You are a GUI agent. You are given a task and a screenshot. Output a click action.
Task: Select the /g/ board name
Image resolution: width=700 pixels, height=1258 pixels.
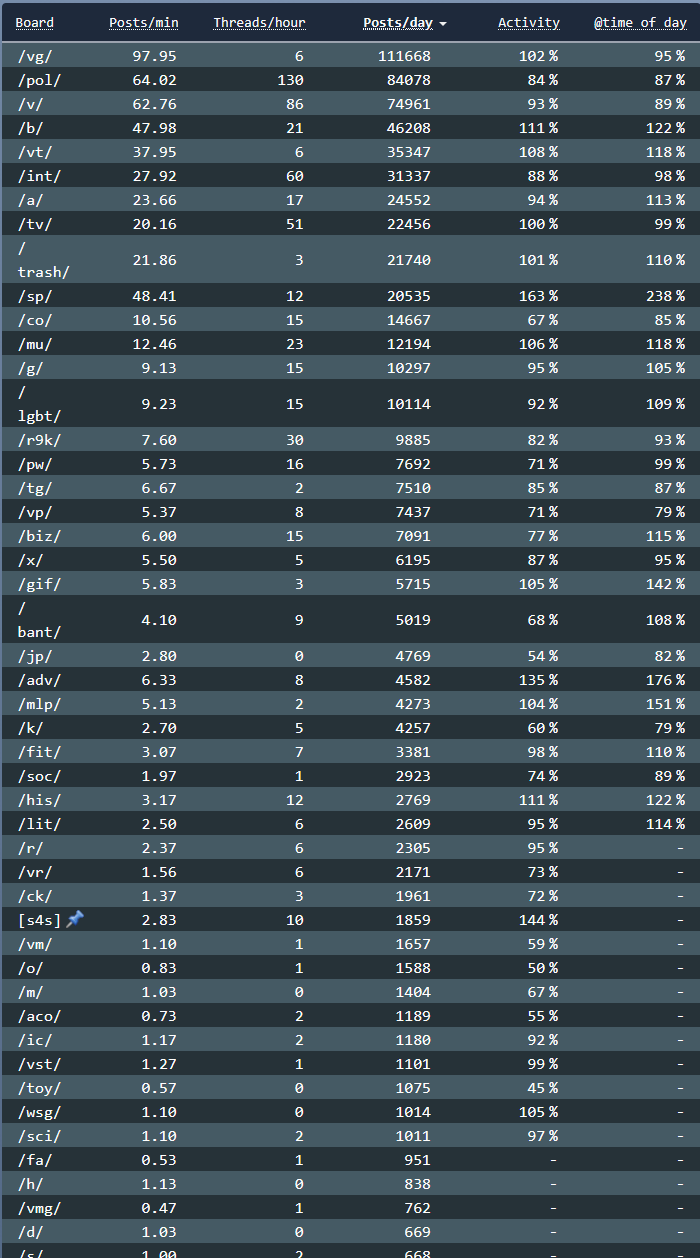[31, 368]
